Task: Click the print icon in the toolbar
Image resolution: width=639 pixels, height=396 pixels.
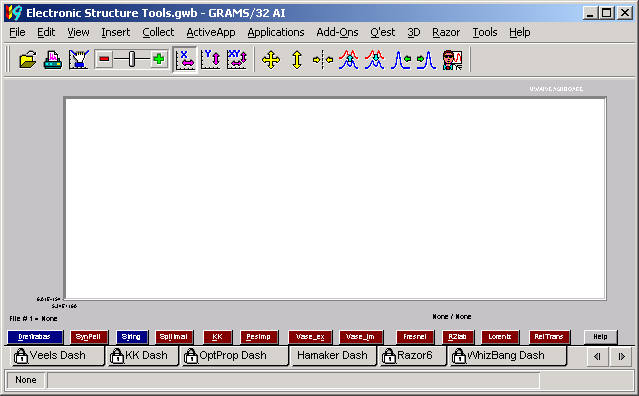Action: pos(53,60)
